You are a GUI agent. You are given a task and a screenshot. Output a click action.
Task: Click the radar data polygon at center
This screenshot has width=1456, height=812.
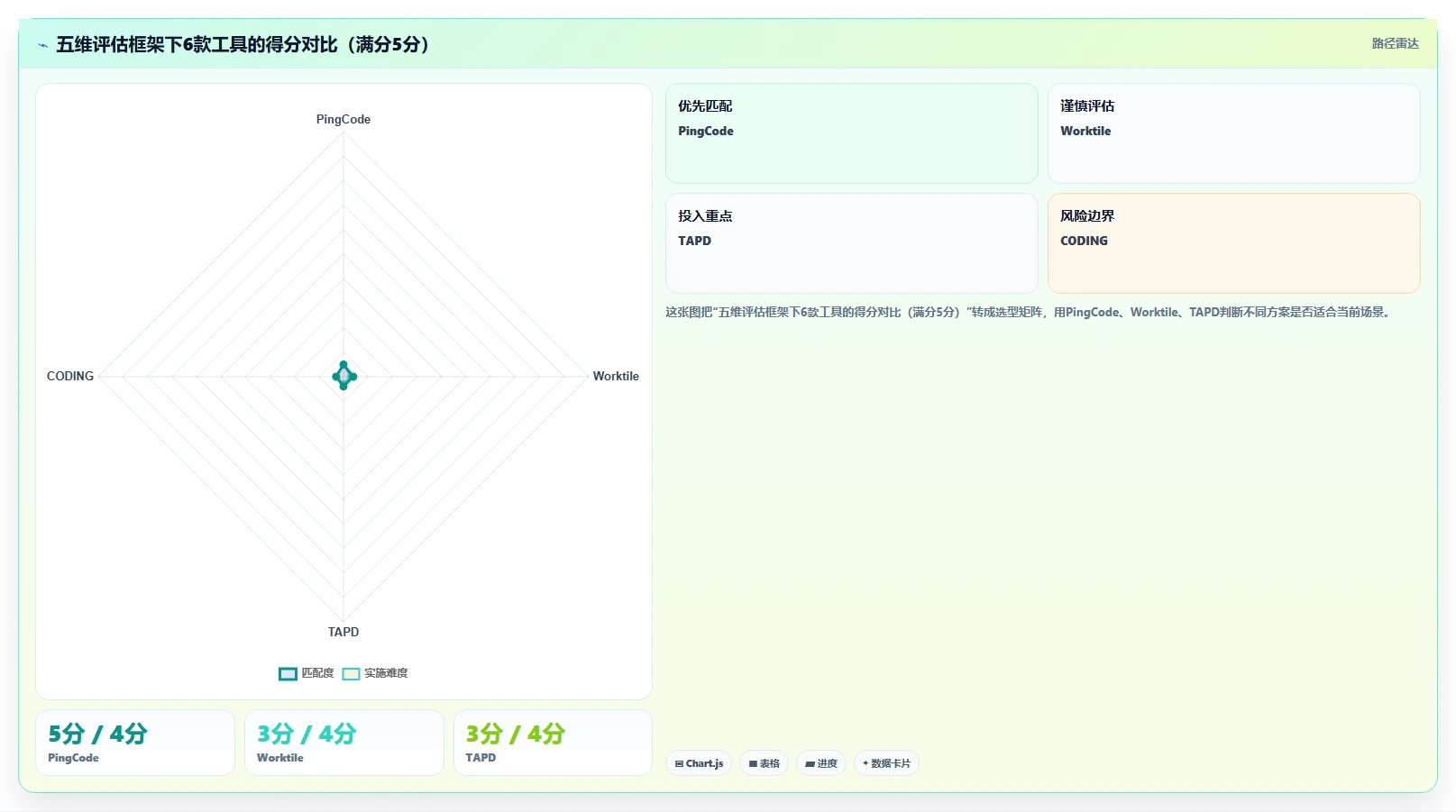point(343,376)
